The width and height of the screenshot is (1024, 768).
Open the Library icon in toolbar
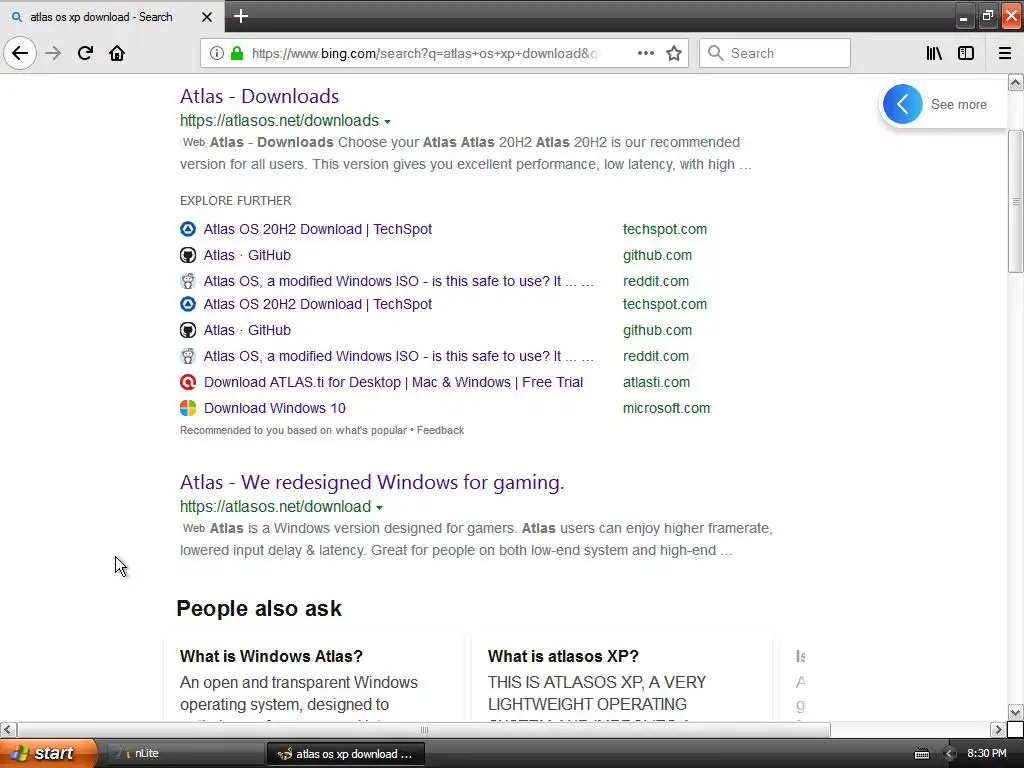pyautogui.click(x=934, y=53)
